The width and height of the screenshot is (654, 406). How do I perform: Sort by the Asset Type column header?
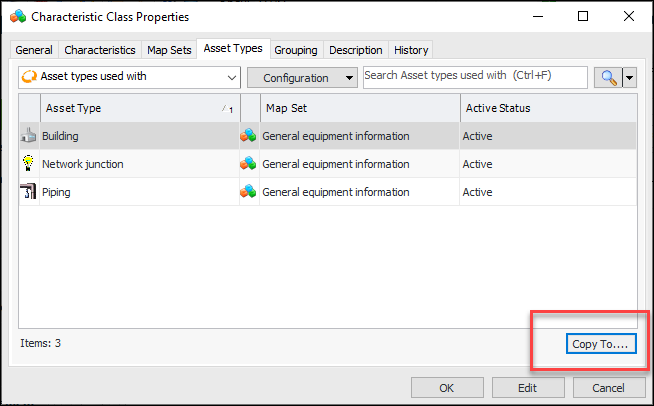[130, 108]
